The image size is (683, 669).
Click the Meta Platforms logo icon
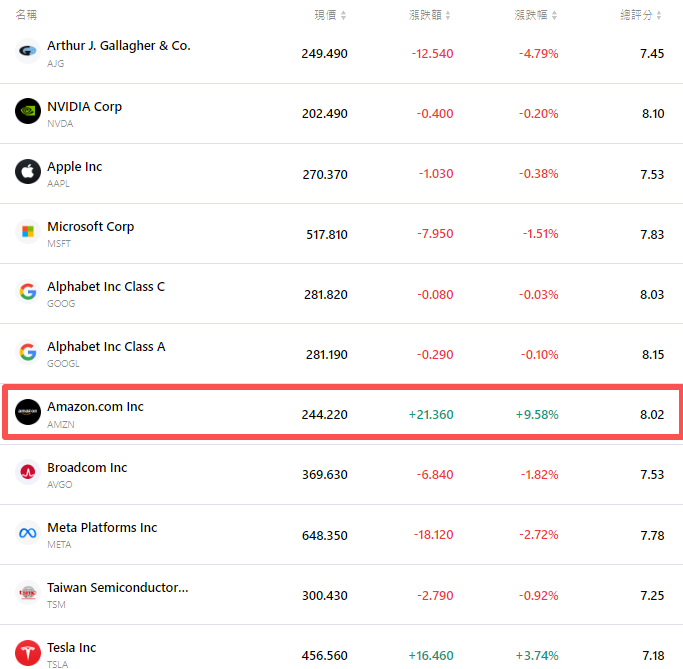click(27, 532)
